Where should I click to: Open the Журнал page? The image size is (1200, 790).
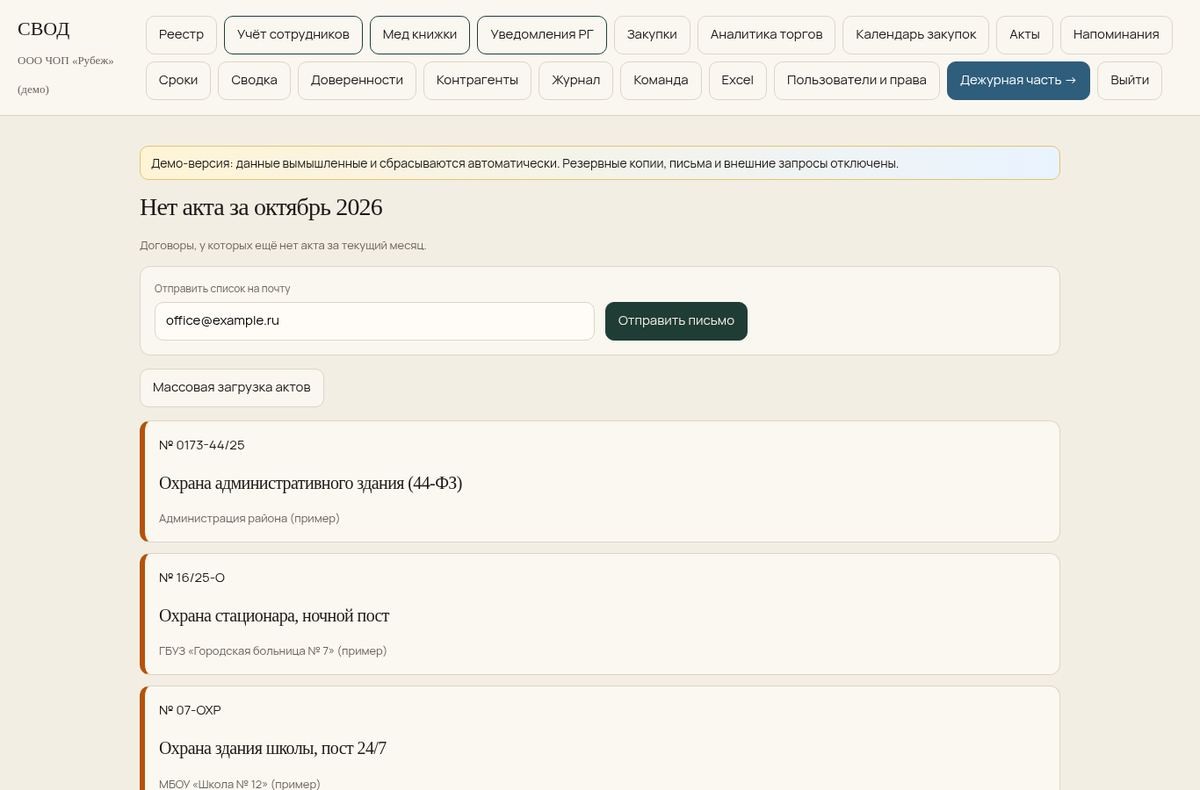[x=576, y=81]
